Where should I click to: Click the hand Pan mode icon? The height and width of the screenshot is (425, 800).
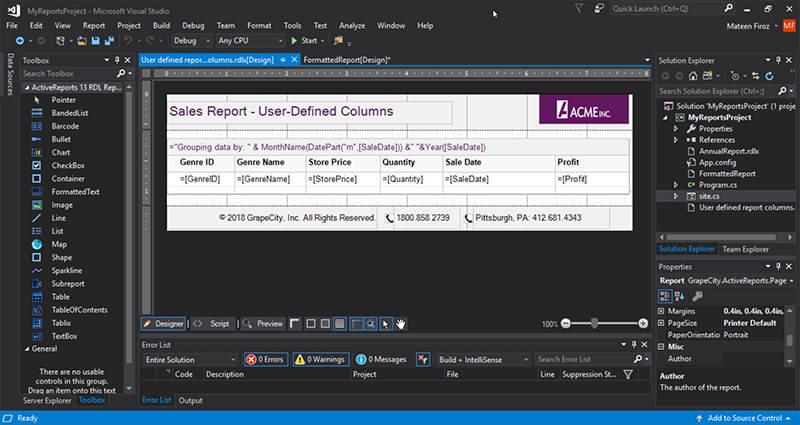(401, 323)
